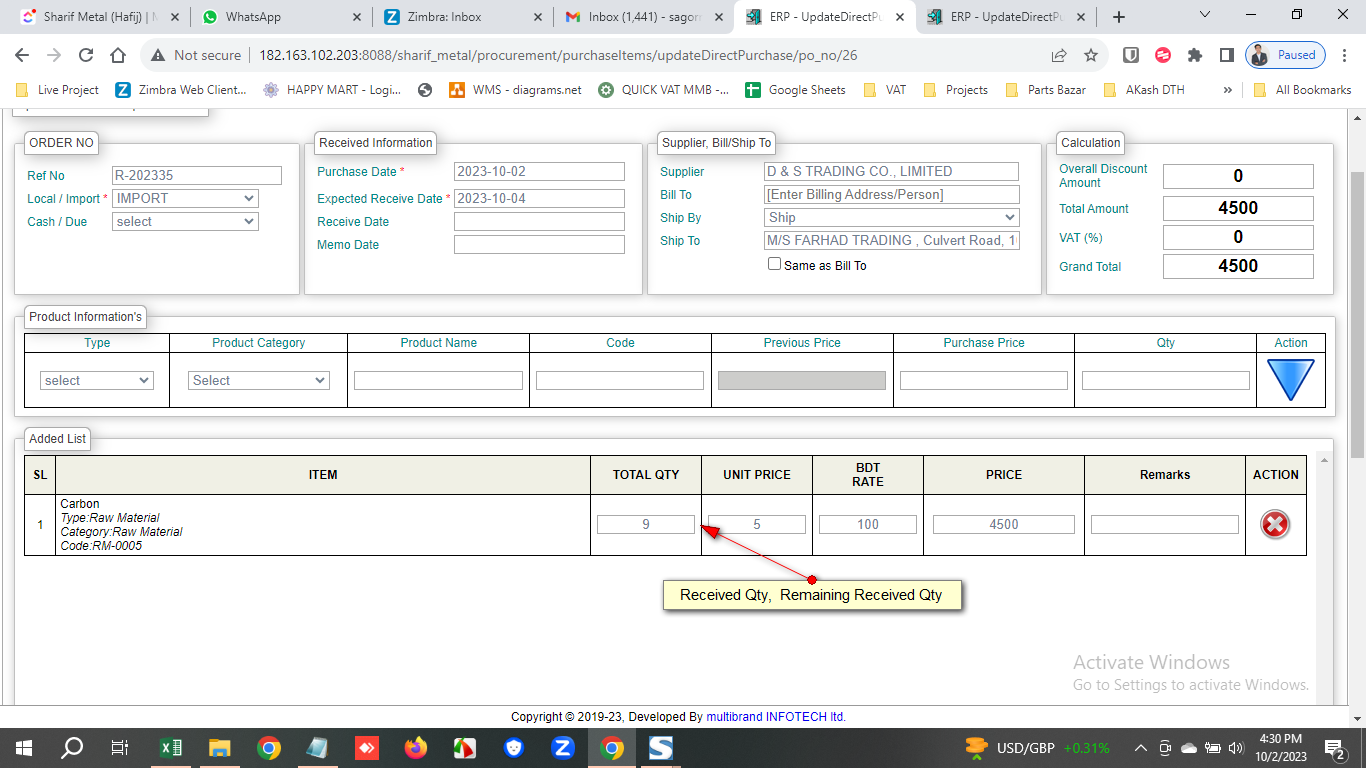Open the browser Extensions puzzle icon
1366x768 pixels.
tap(1194, 56)
